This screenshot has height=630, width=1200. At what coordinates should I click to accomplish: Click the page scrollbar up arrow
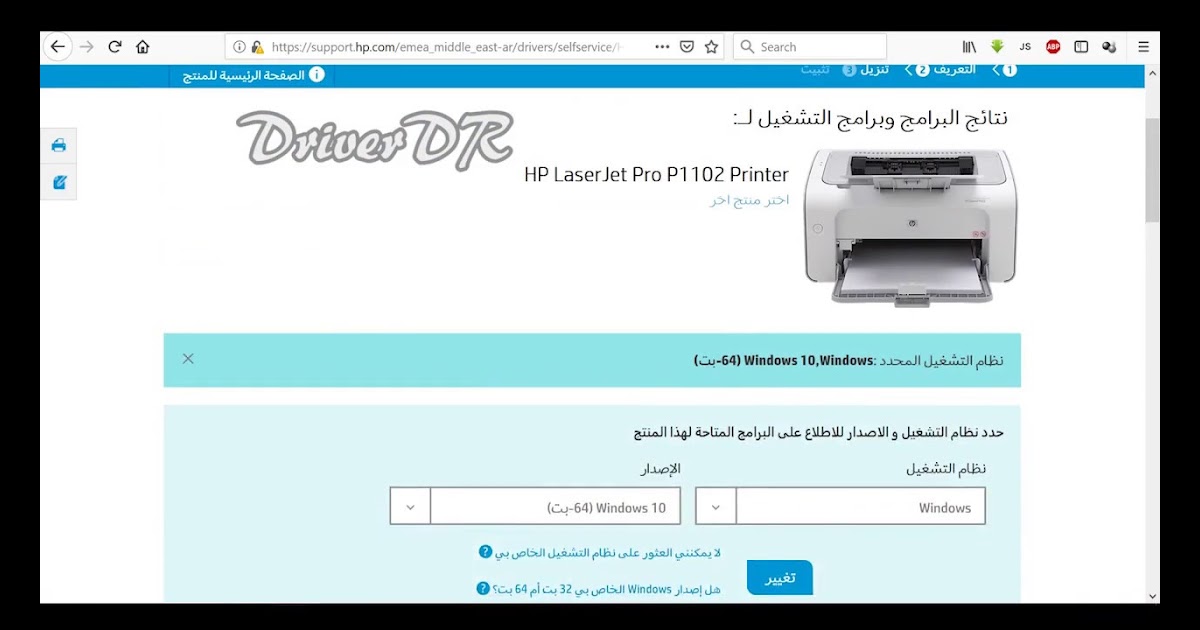pyautogui.click(x=1152, y=74)
